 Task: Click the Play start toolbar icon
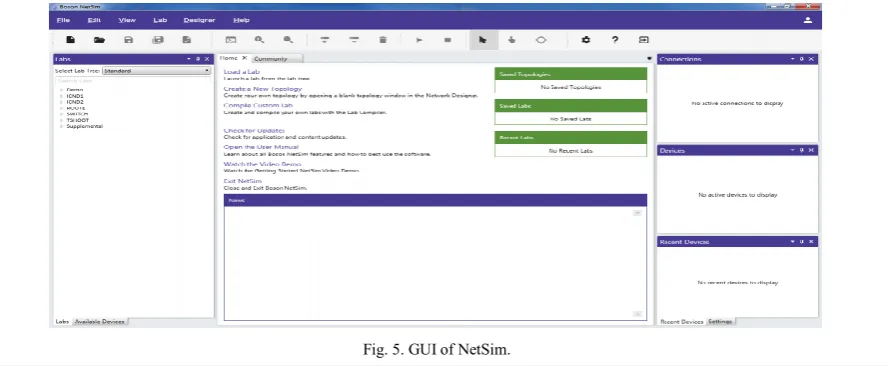(419, 40)
